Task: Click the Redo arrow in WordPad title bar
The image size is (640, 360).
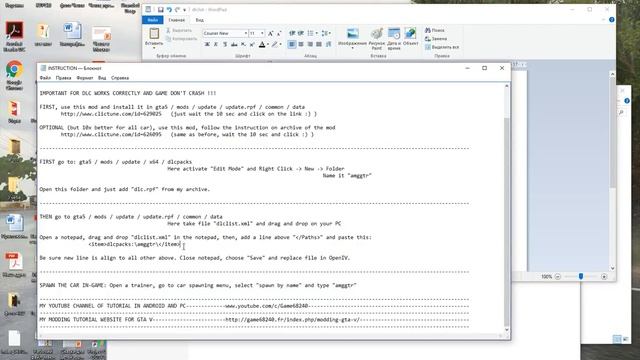Action: click(177, 9)
